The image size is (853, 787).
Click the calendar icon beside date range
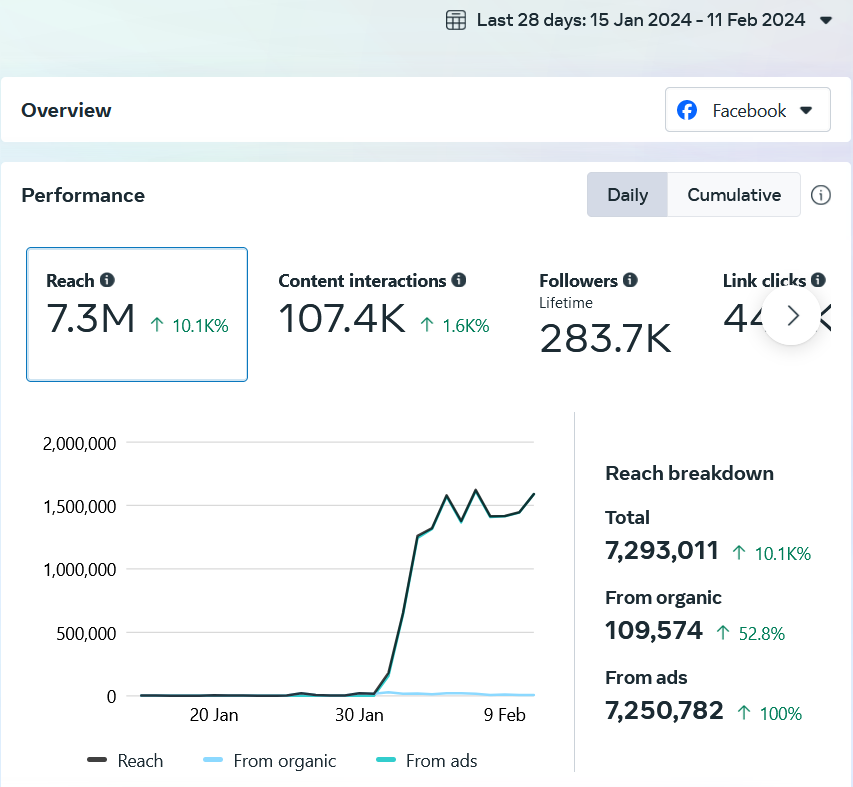click(456, 20)
